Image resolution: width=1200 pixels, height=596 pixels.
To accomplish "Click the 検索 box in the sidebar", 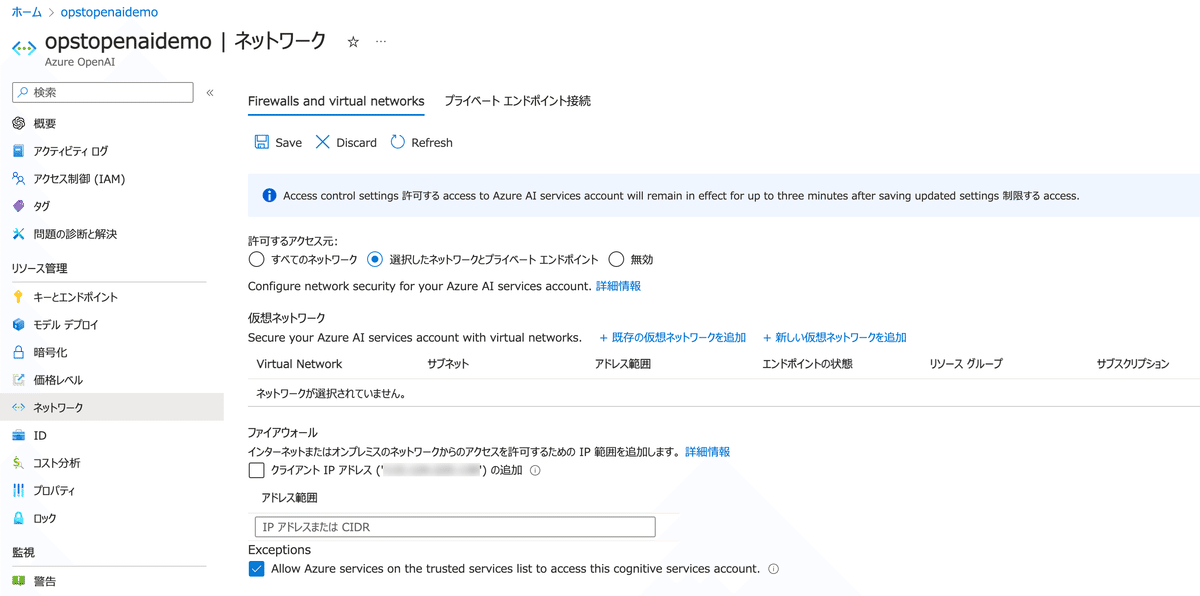I will 102,92.
